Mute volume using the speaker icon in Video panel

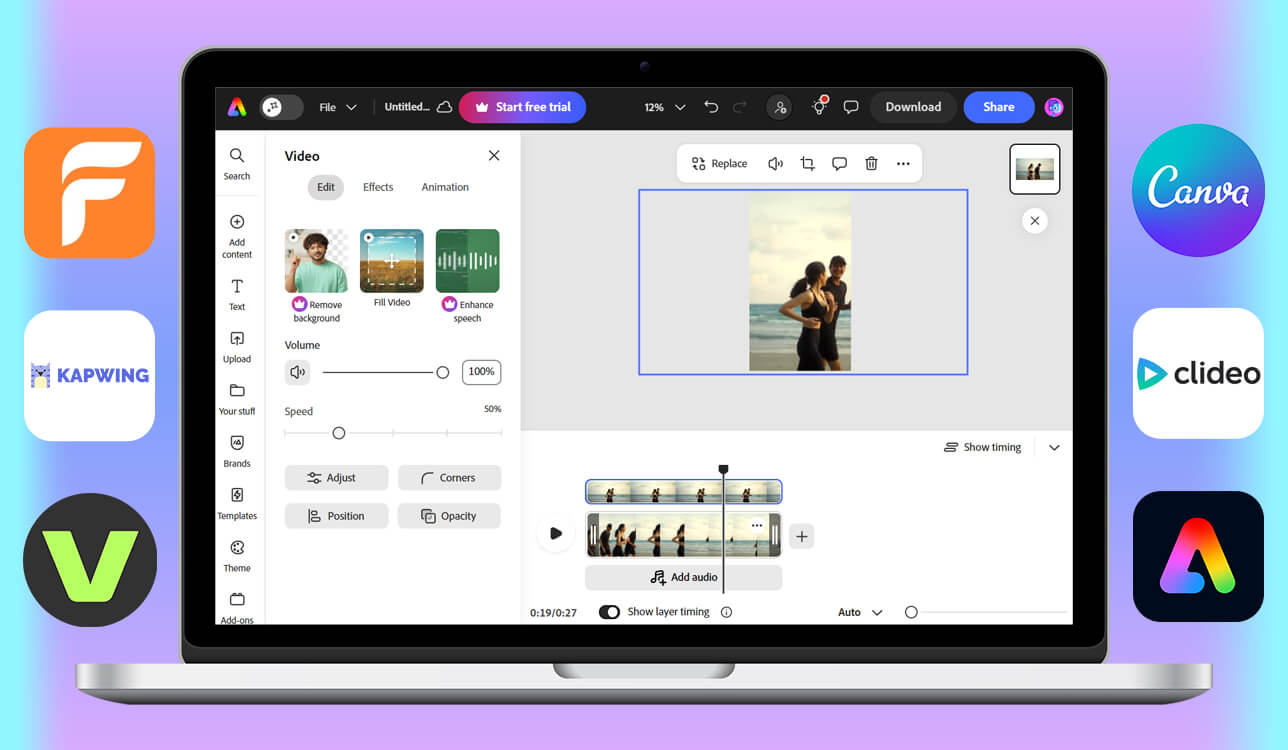pos(297,372)
